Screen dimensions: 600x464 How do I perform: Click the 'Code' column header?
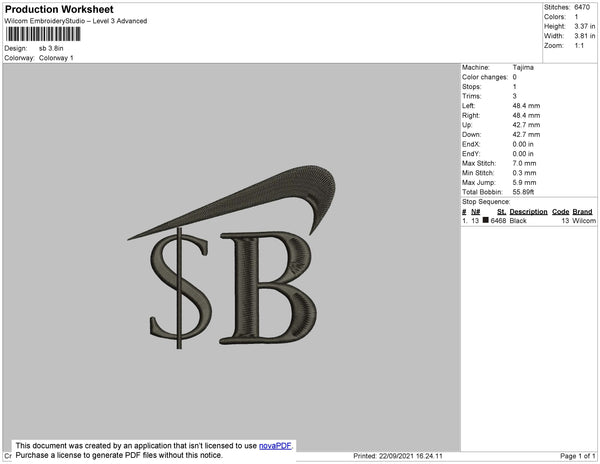(561, 212)
